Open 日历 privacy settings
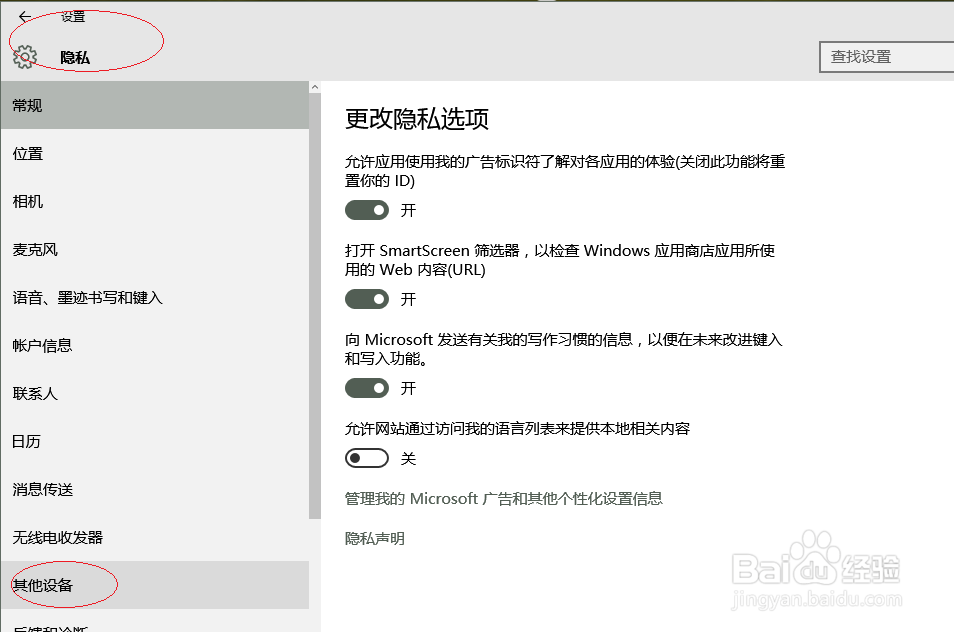 pos(155,442)
